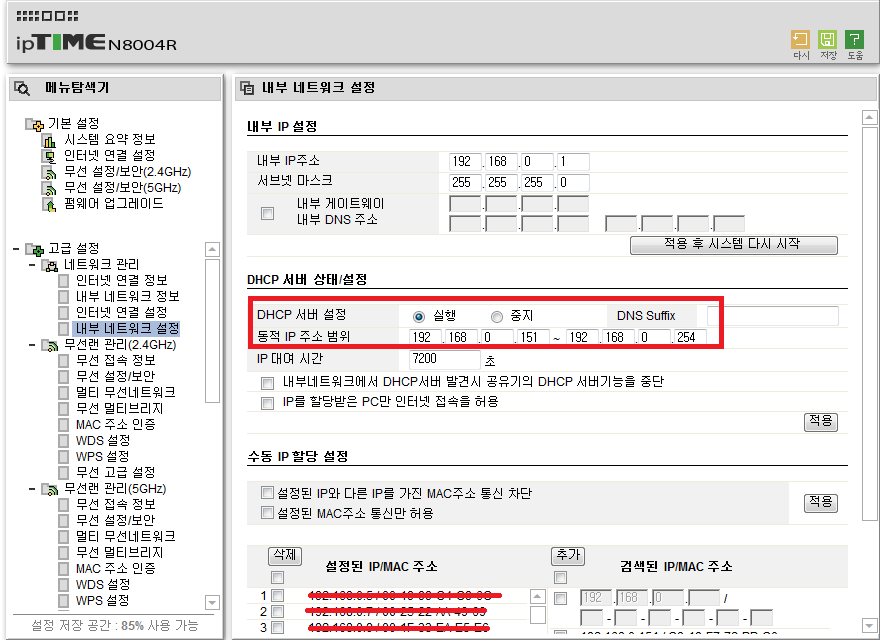Screen dimensions: 880x640
Task: Click the 추가 button above 검색된 IP/MAC list
Action: tap(568, 556)
